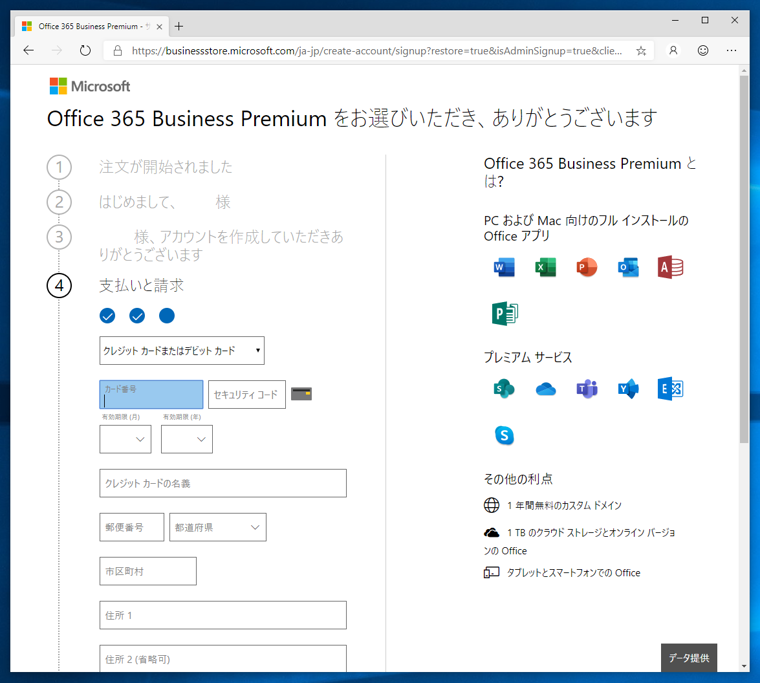Click the cloud storage benefit icon
760x683 pixels.
(491, 533)
